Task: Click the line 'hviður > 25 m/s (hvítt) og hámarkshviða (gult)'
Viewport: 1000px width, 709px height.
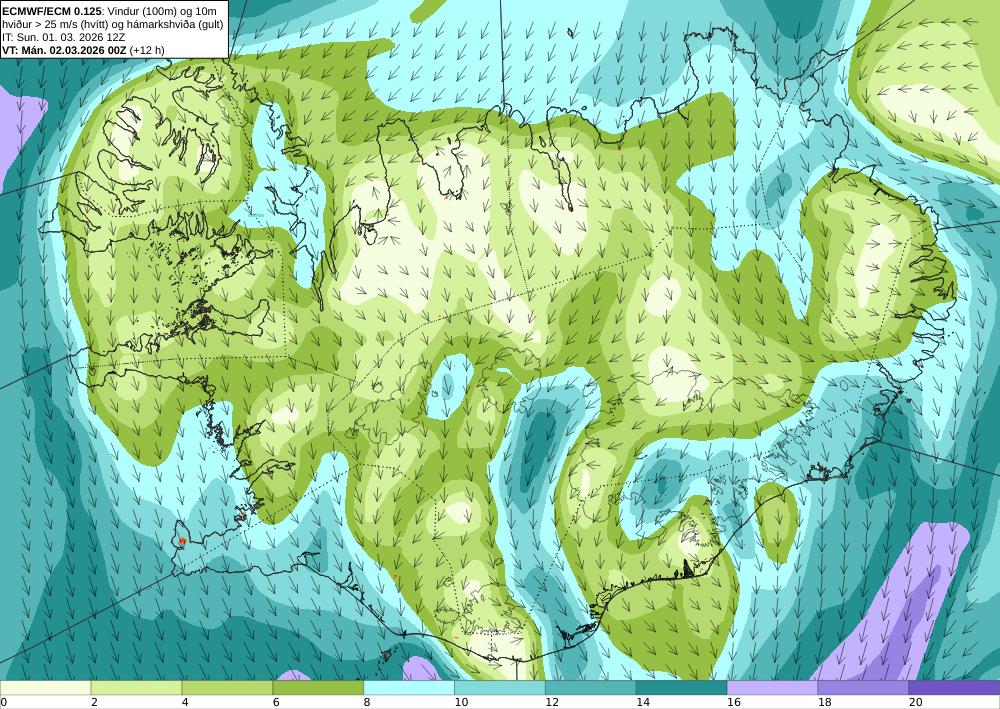Action: point(113,24)
